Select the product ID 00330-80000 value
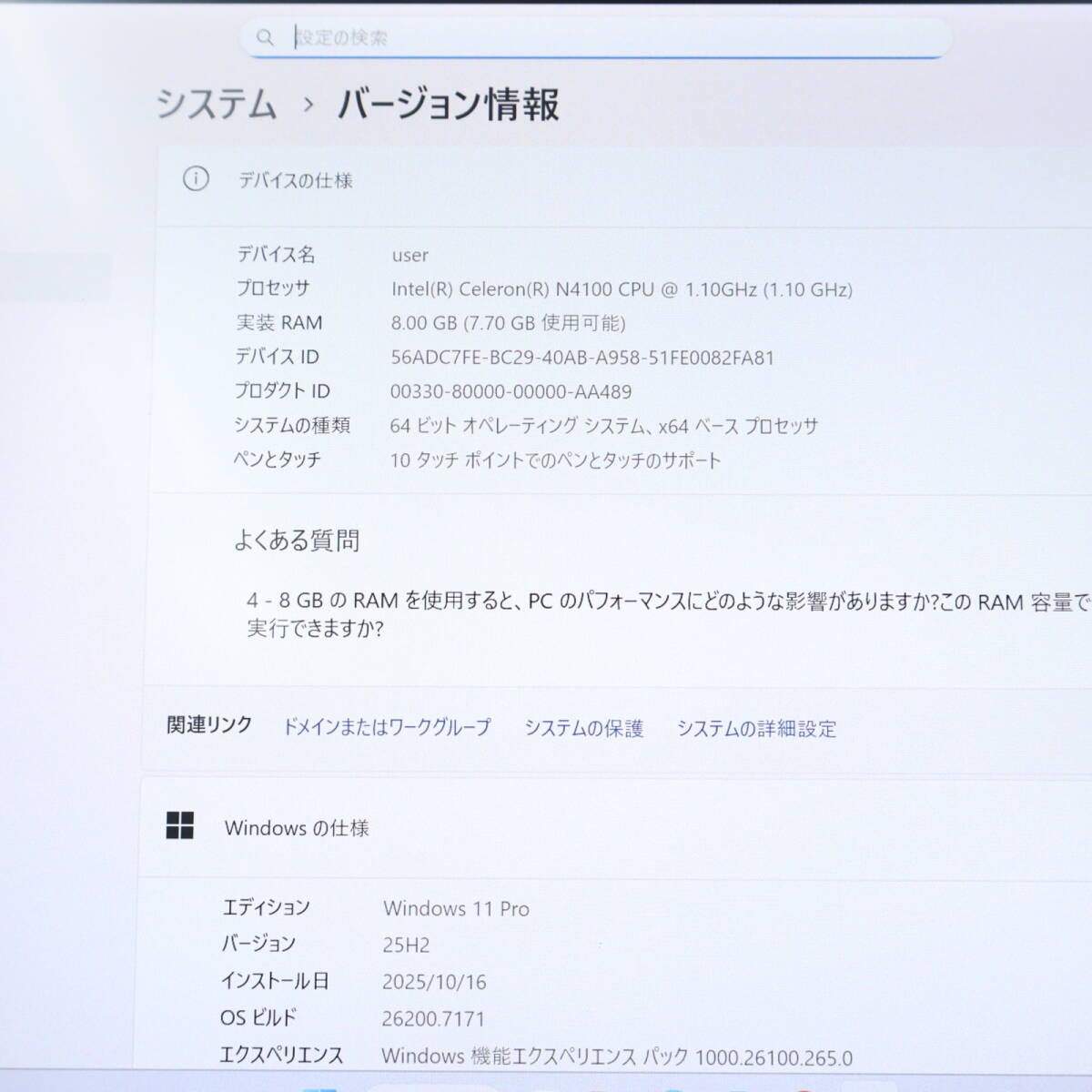 [511, 392]
